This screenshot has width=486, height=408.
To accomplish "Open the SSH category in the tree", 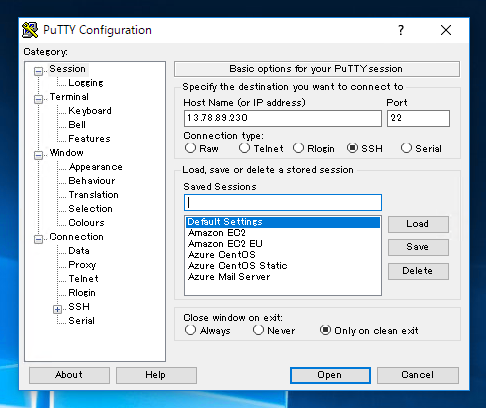I will point(79,307).
